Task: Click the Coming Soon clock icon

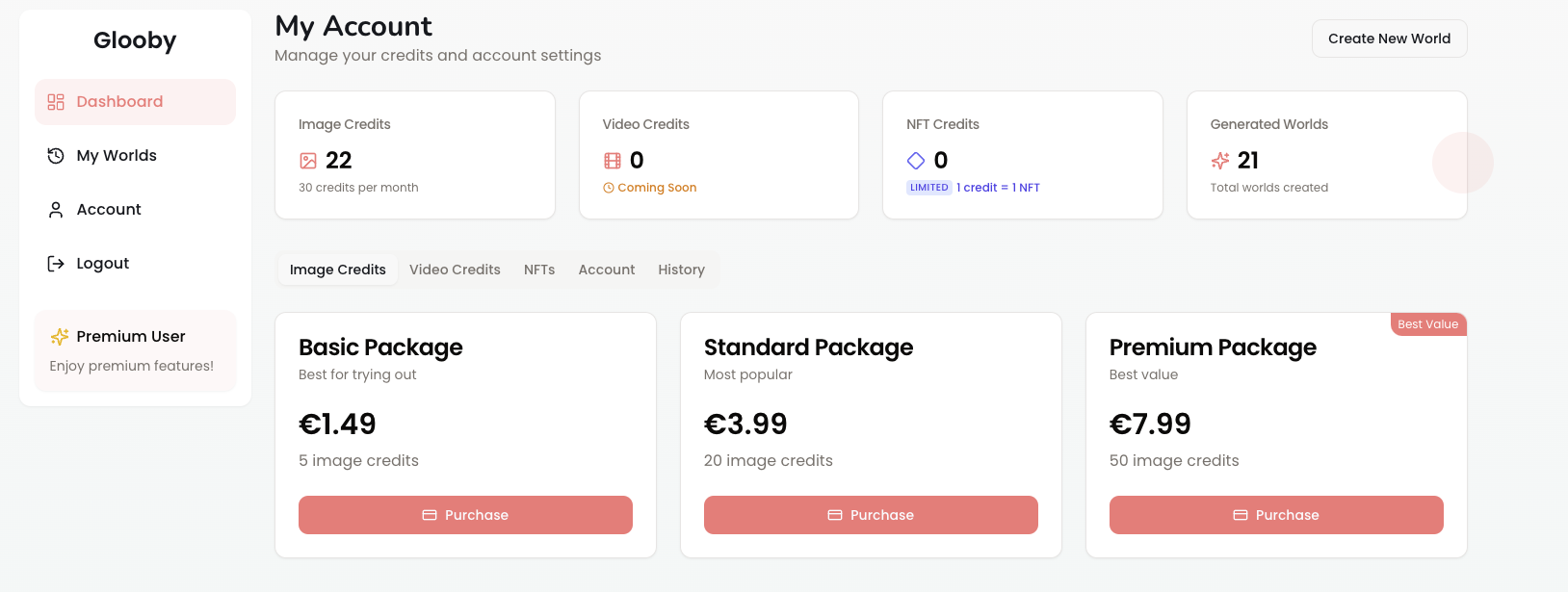Action: (609, 188)
